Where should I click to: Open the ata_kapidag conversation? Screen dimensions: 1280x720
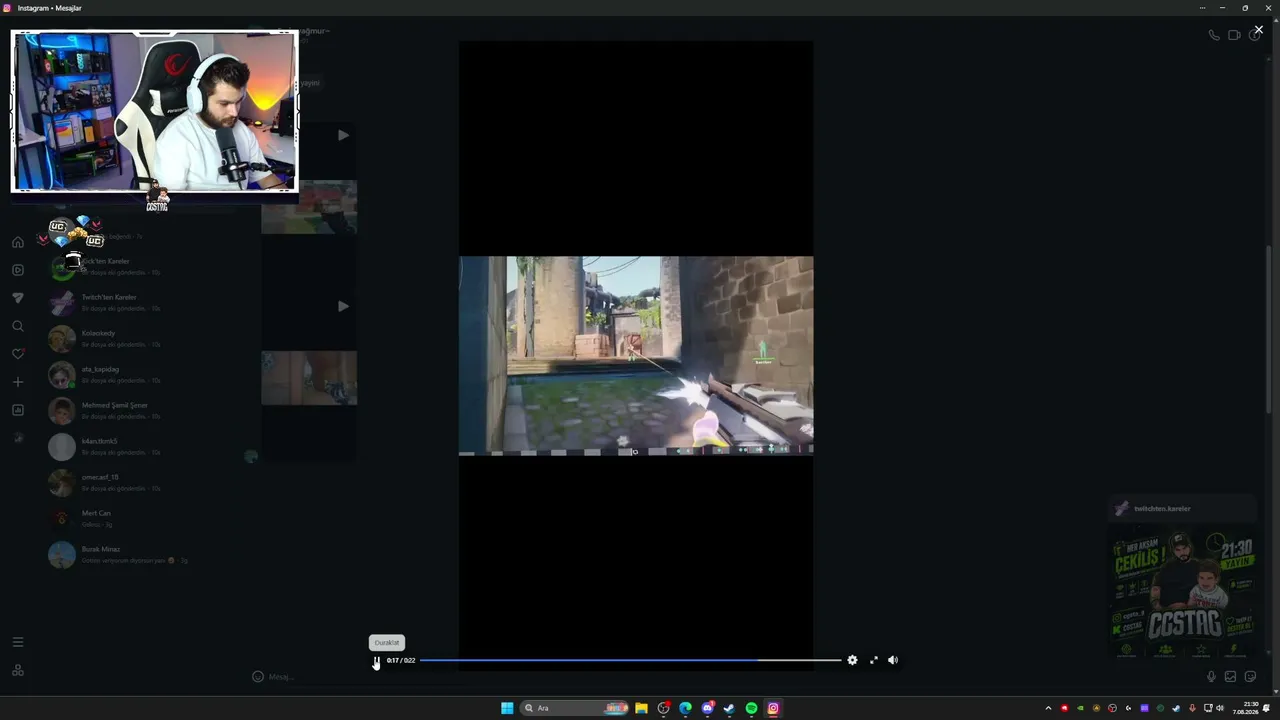(x=140, y=375)
